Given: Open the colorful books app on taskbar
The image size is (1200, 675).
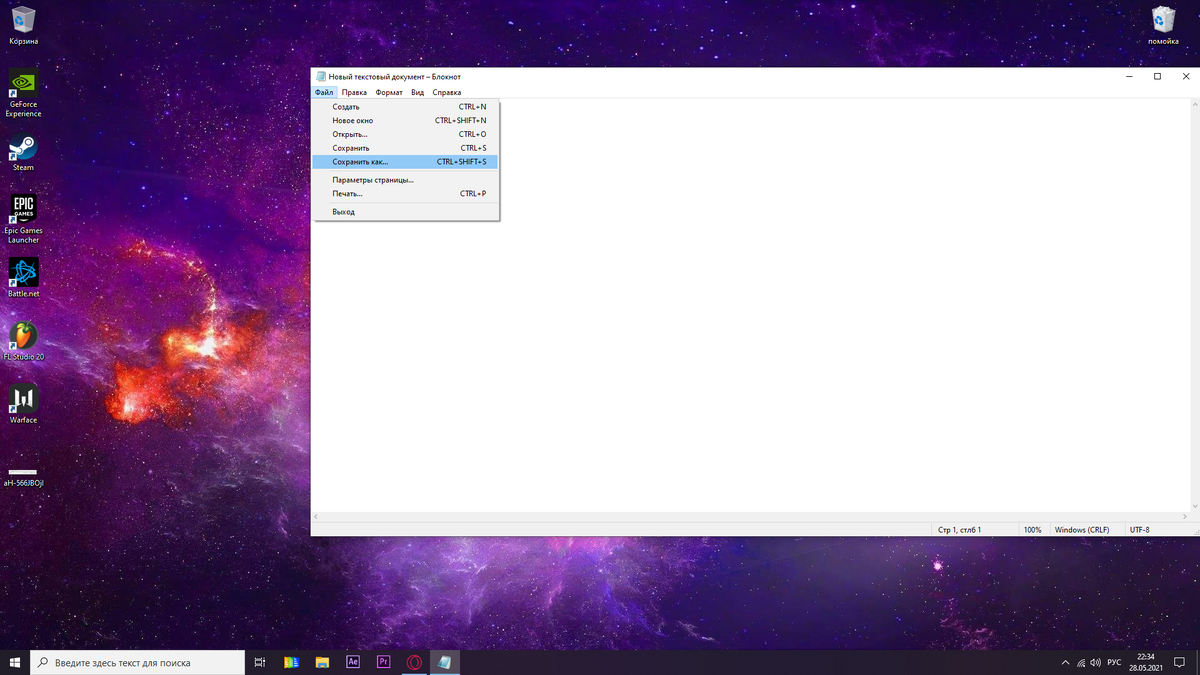Looking at the screenshot, I should point(291,662).
